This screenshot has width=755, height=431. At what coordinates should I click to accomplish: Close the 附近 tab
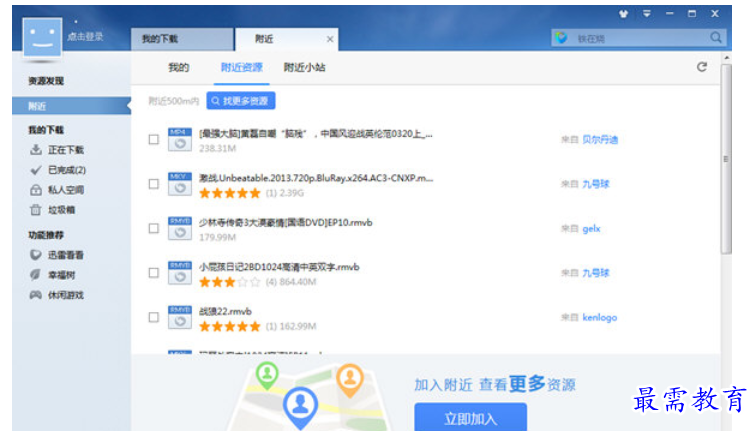pos(330,39)
